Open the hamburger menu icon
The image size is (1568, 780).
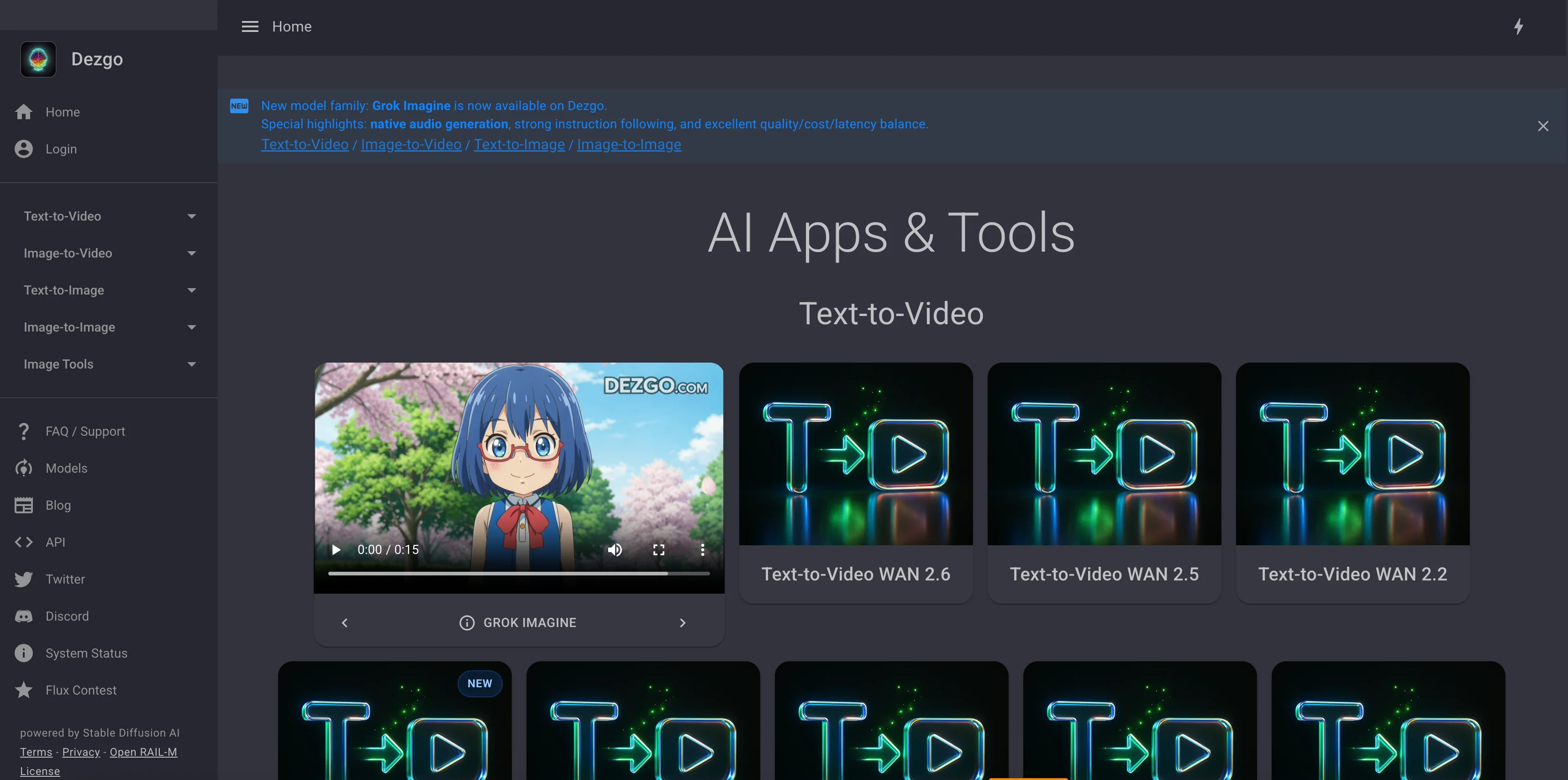pos(250,27)
